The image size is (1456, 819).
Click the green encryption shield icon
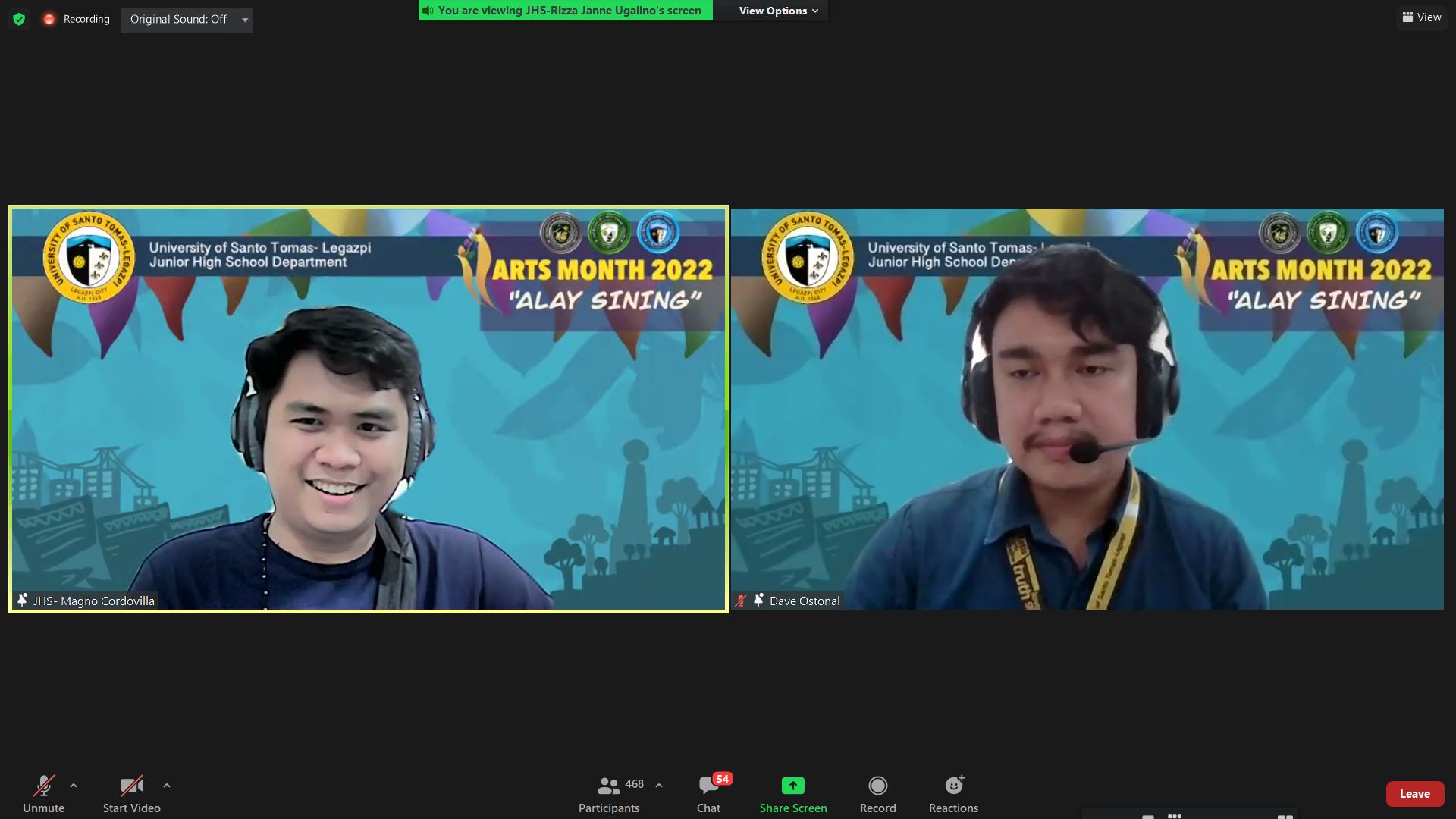point(19,19)
